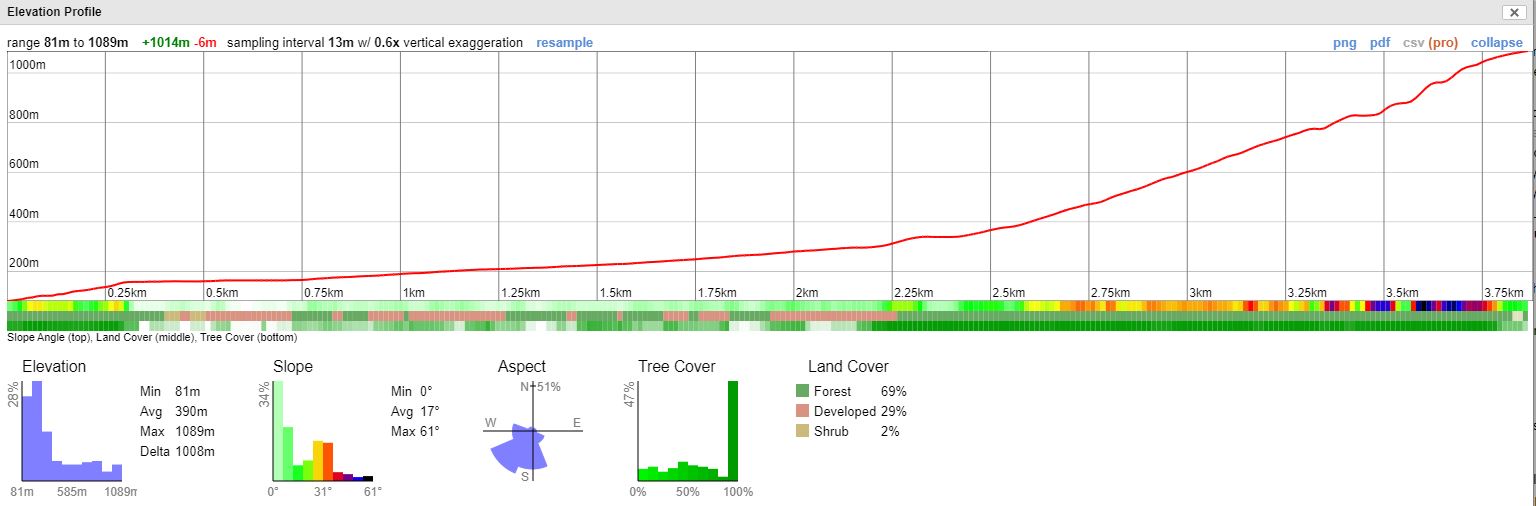Click the 1000m elevation axis label

point(26,65)
